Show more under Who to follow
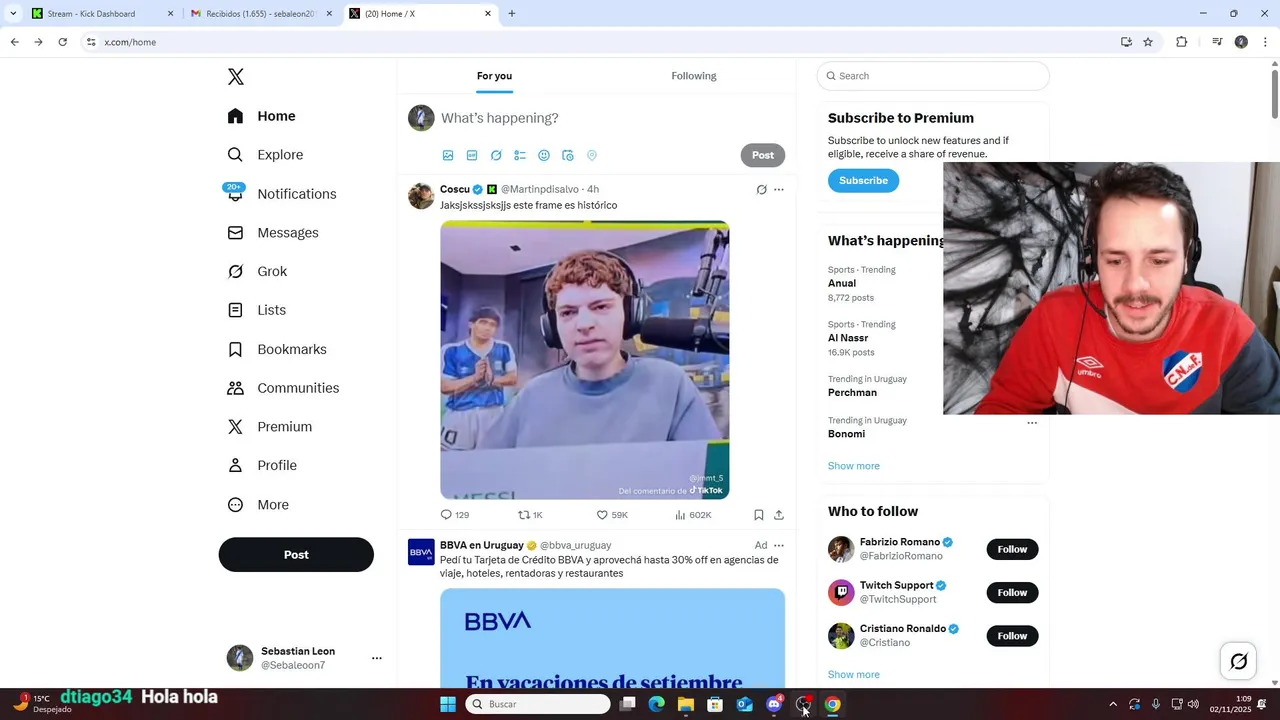1280x720 pixels. click(x=854, y=674)
